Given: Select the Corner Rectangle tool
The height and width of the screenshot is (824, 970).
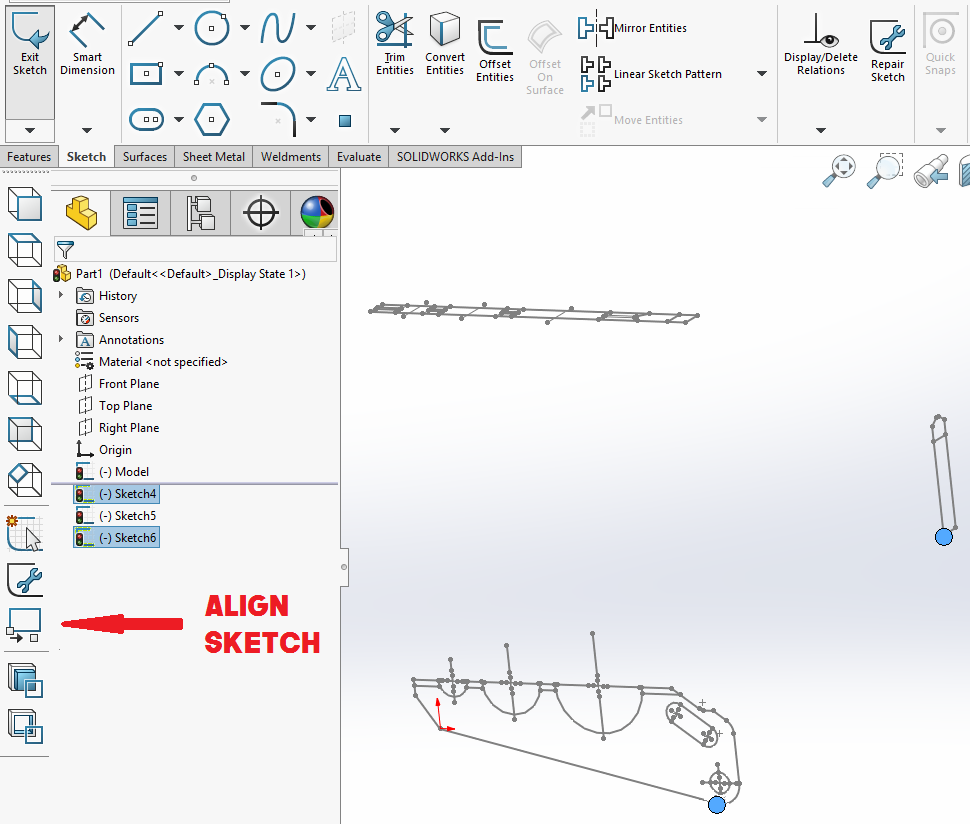Looking at the screenshot, I should (x=146, y=74).
